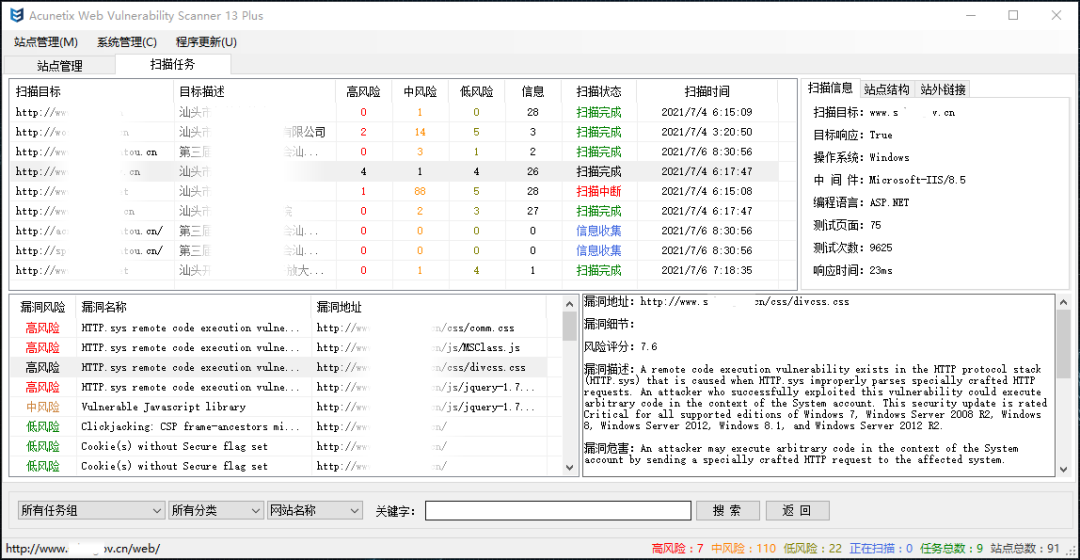The image size is (1080, 560).
Task: Expand the 所有任务组 dropdown
Action: pyautogui.click(x=91, y=510)
